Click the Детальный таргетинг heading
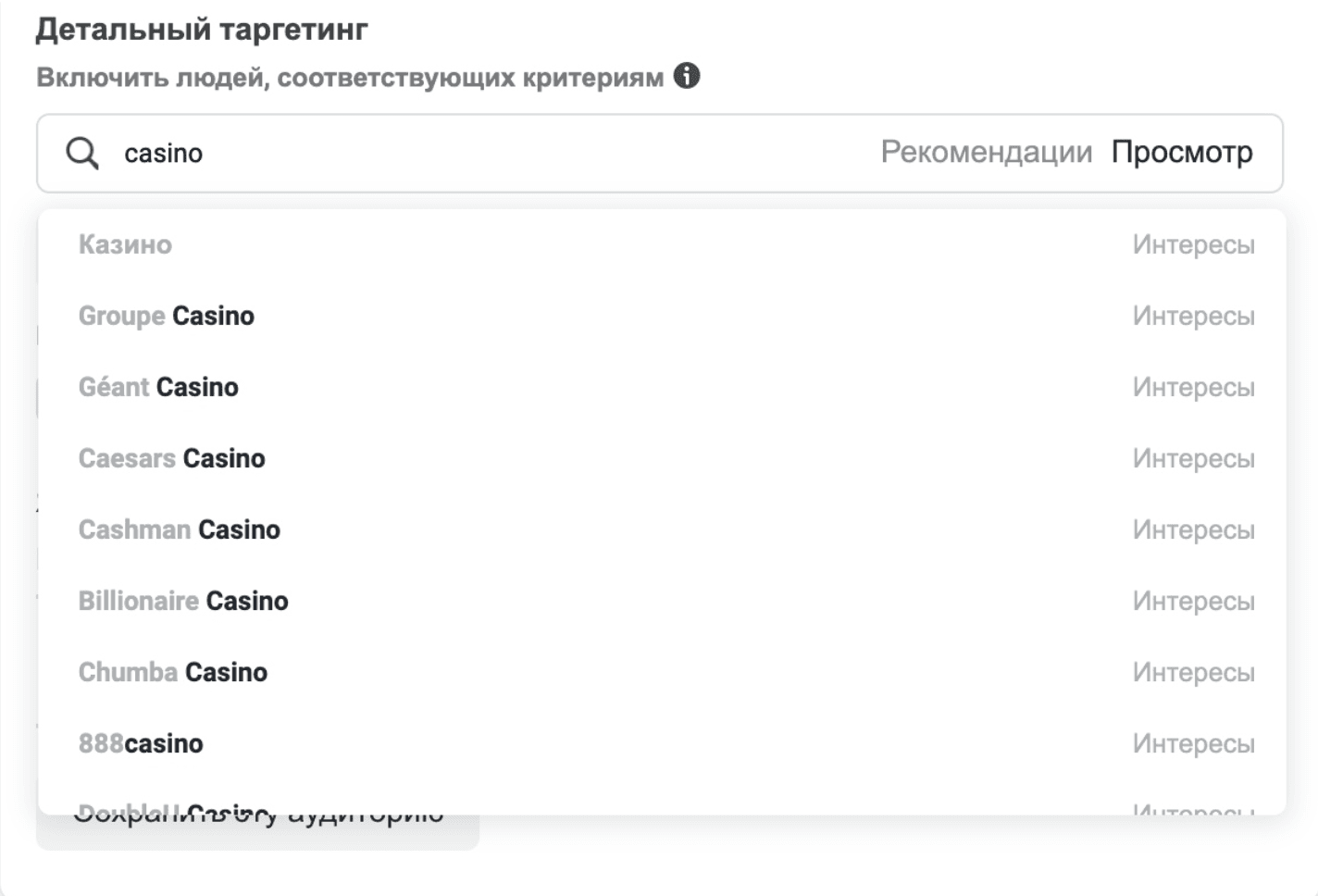This screenshot has height=896, width=1318. [x=202, y=29]
